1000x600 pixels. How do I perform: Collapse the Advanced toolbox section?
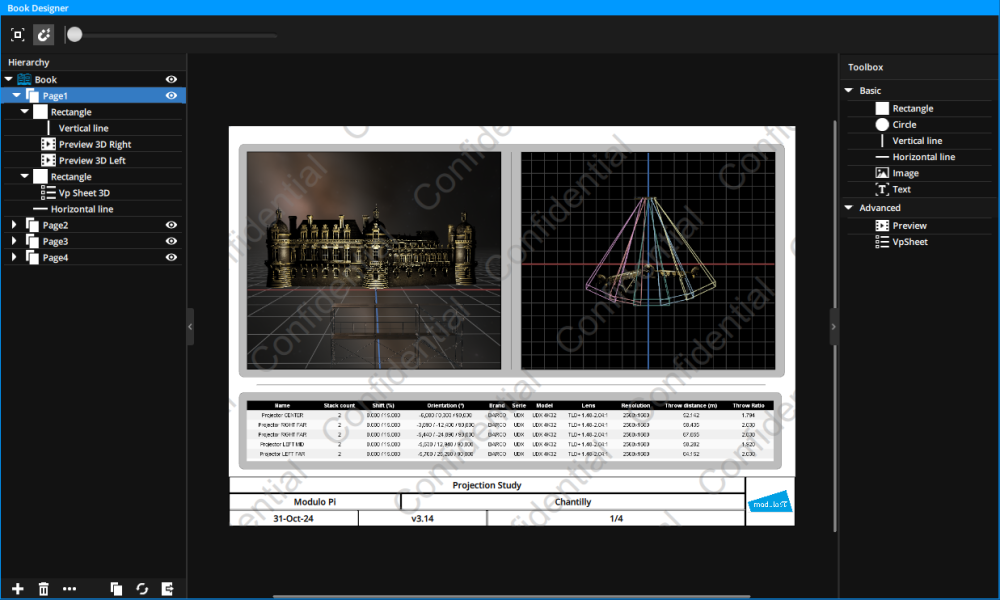click(x=849, y=208)
